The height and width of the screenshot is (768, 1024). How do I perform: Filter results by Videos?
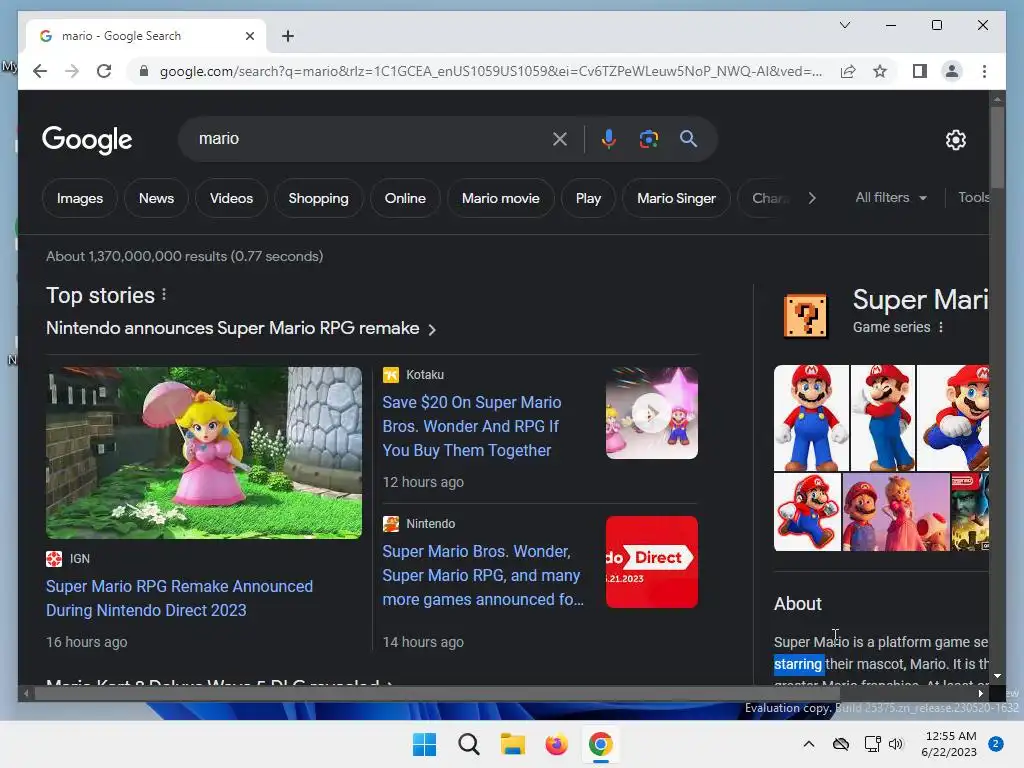(x=231, y=198)
